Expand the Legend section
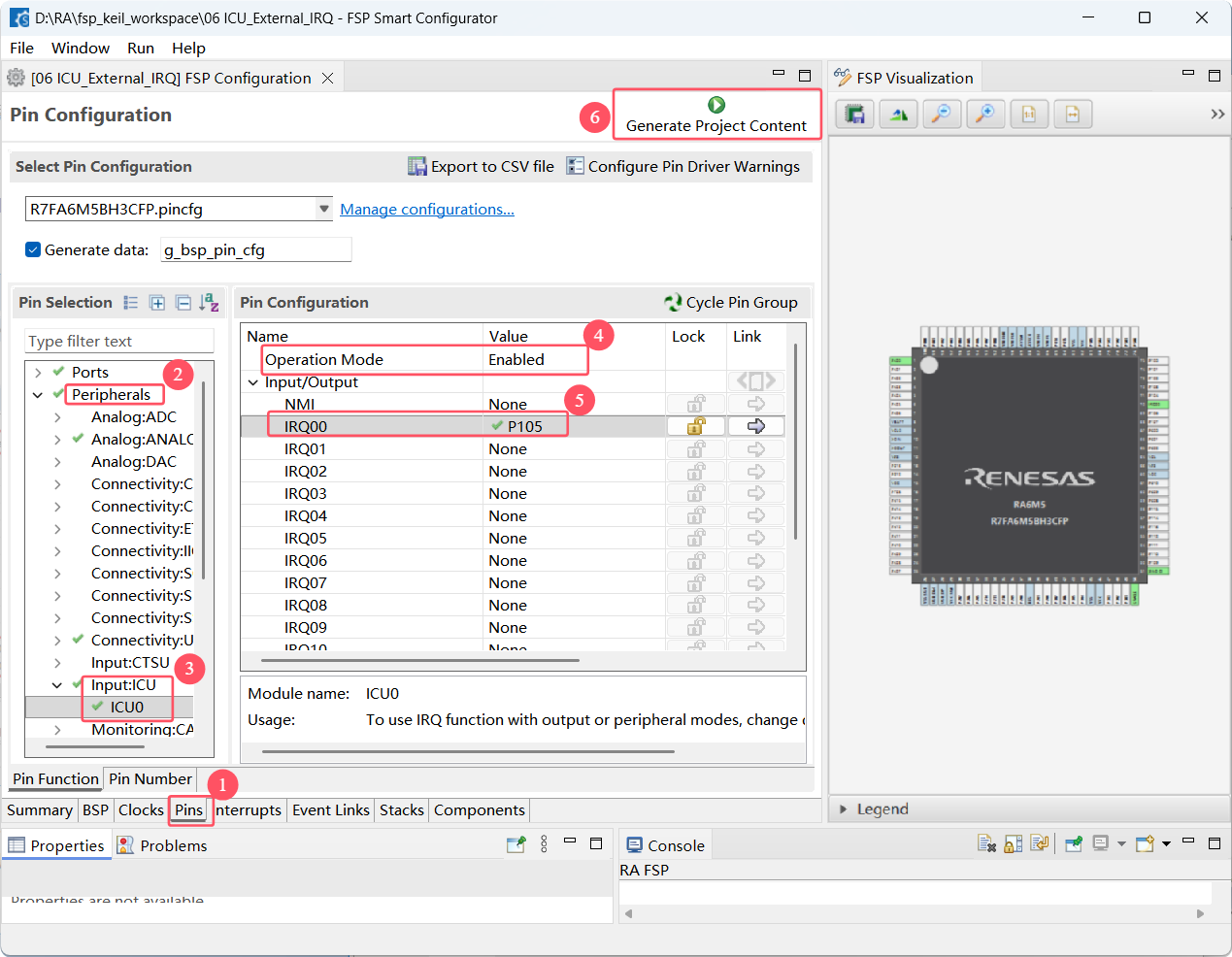The height and width of the screenshot is (957, 1232). pos(843,809)
